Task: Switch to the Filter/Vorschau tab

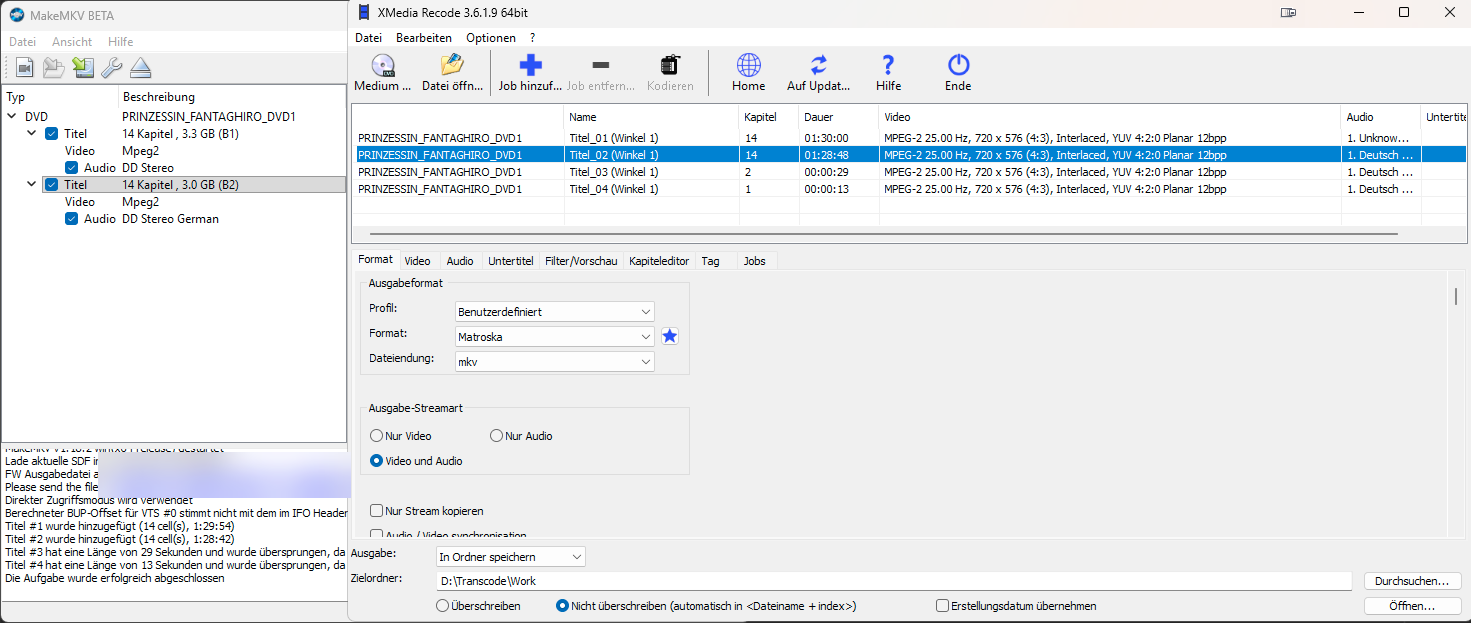Action: (x=580, y=261)
